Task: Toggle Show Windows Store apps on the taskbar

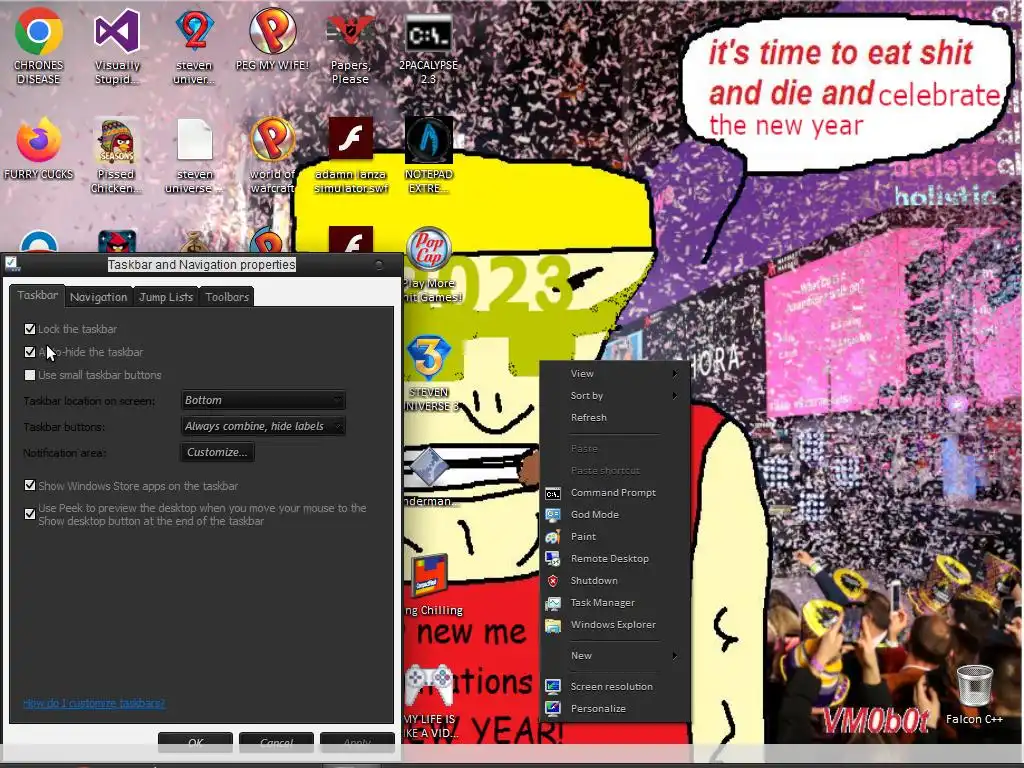Action: tap(30, 485)
